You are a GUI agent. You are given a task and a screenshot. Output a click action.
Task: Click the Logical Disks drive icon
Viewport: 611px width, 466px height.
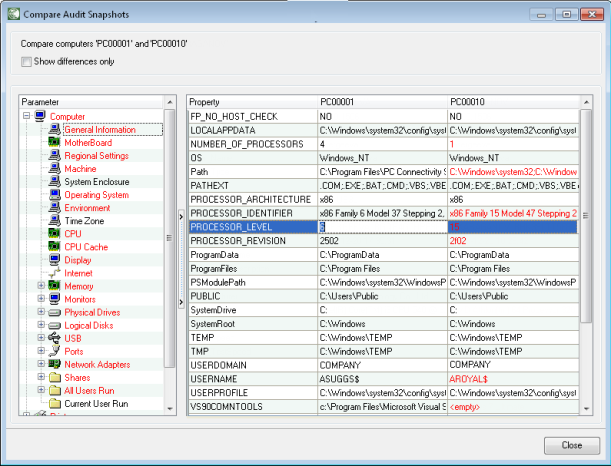click(x=55, y=325)
